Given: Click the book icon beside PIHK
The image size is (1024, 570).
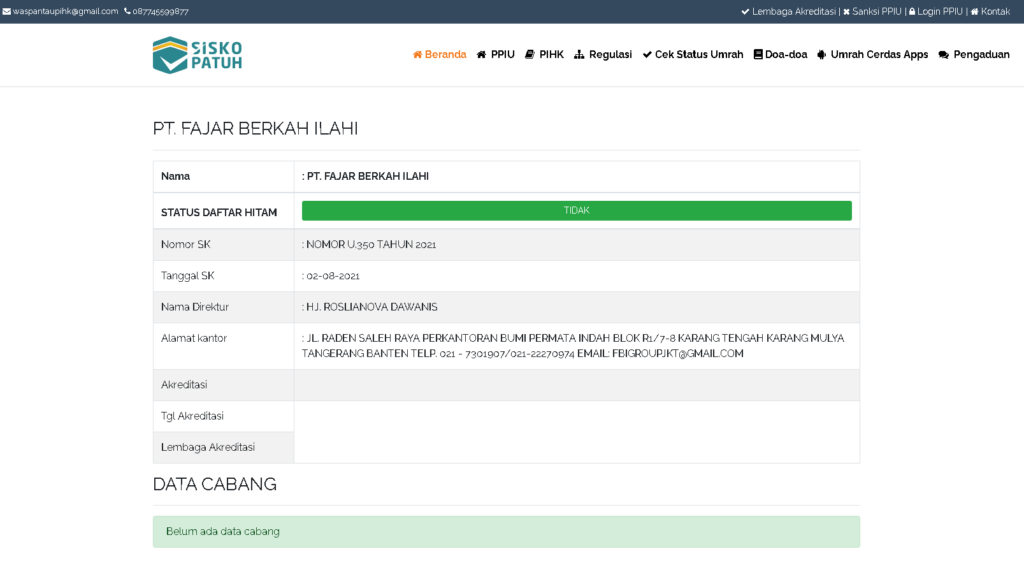Looking at the screenshot, I should click(x=529, y=55).
